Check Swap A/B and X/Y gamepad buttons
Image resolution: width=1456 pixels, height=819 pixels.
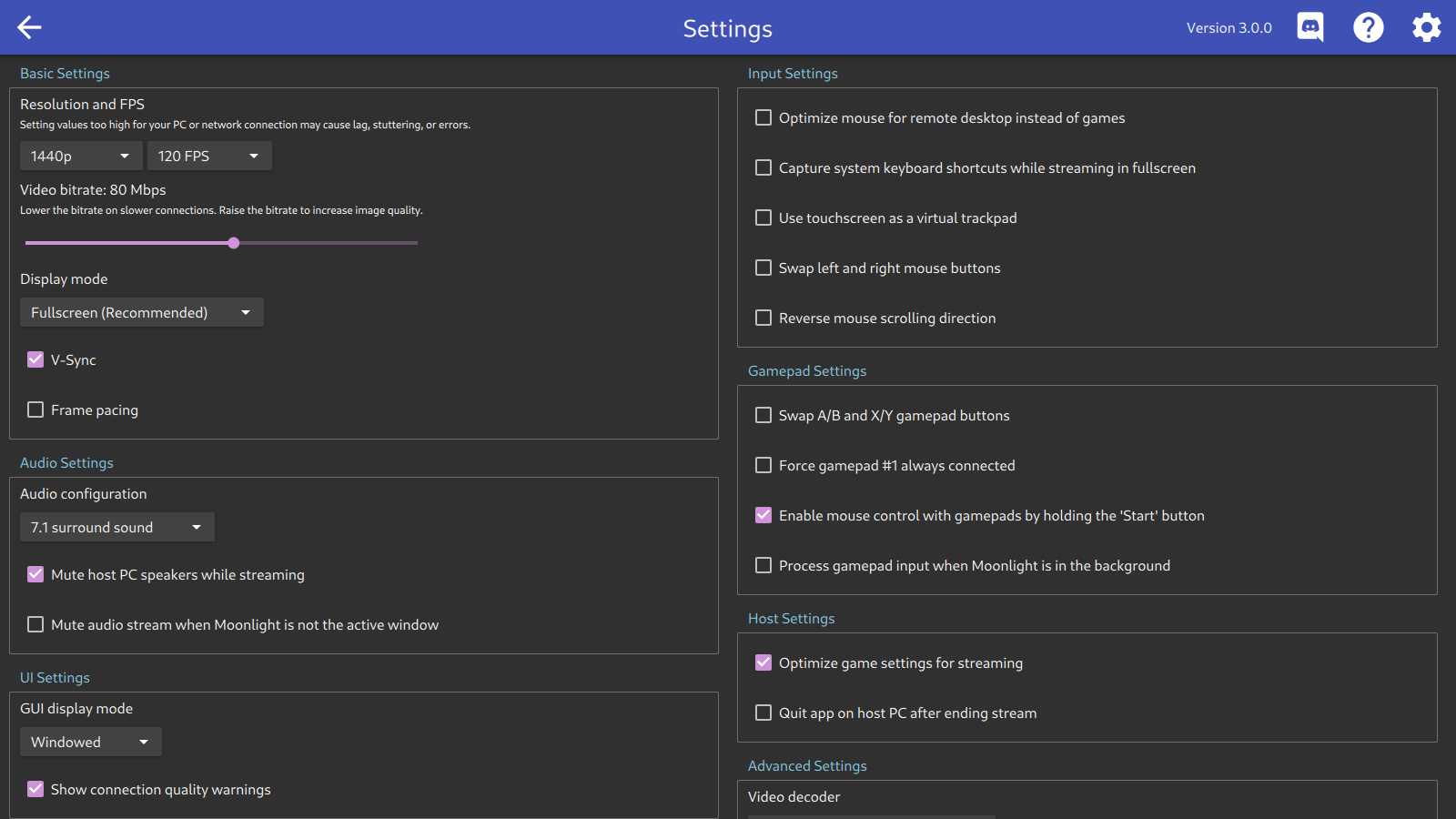click(x=763, y=415)
